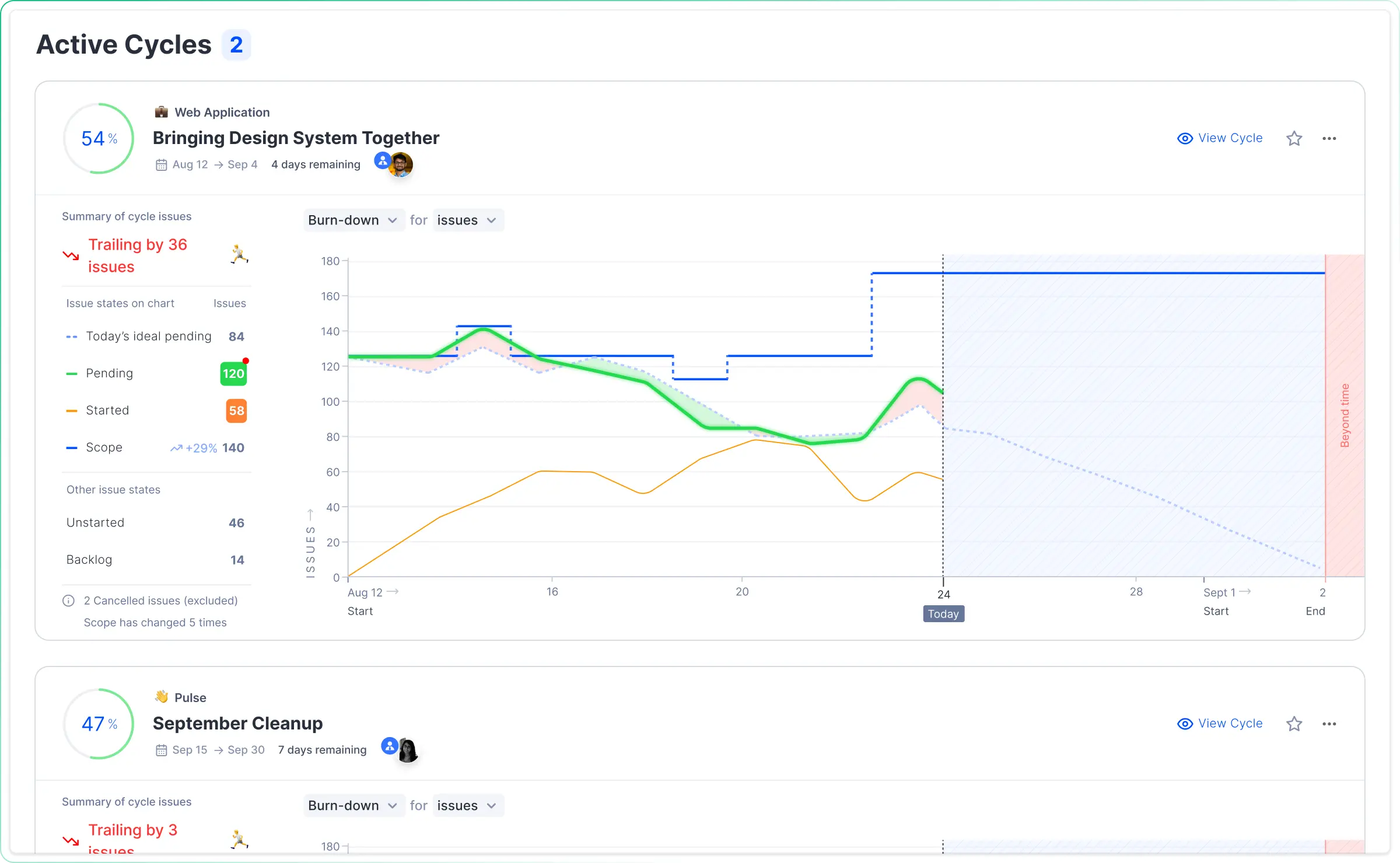The width and height of the screenshot is (1400, 863).
Task: Click calendar icon next to Aug 12
Action: click(161, 165)
